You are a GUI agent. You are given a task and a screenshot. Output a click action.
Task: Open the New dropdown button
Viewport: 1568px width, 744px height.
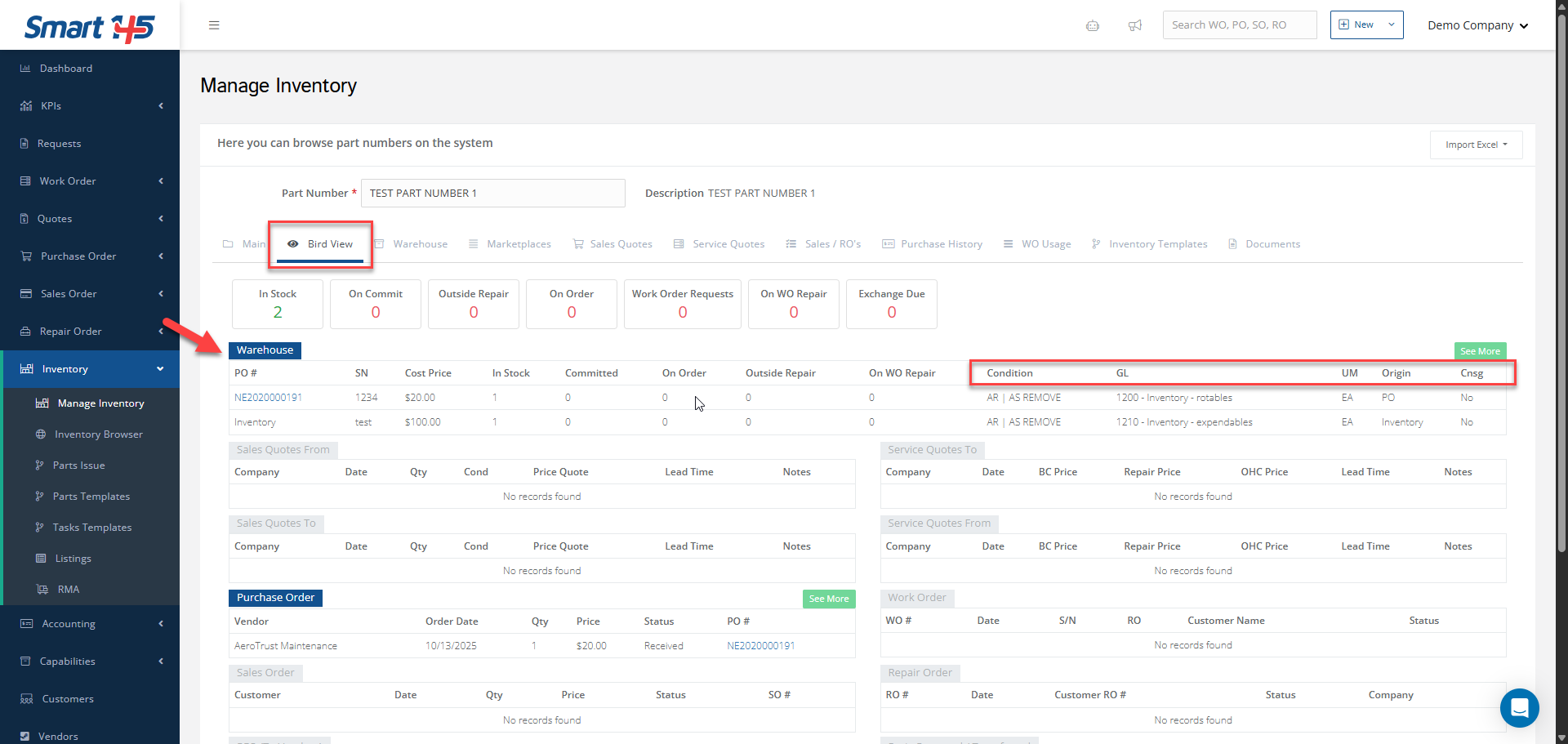point(1366,25)
